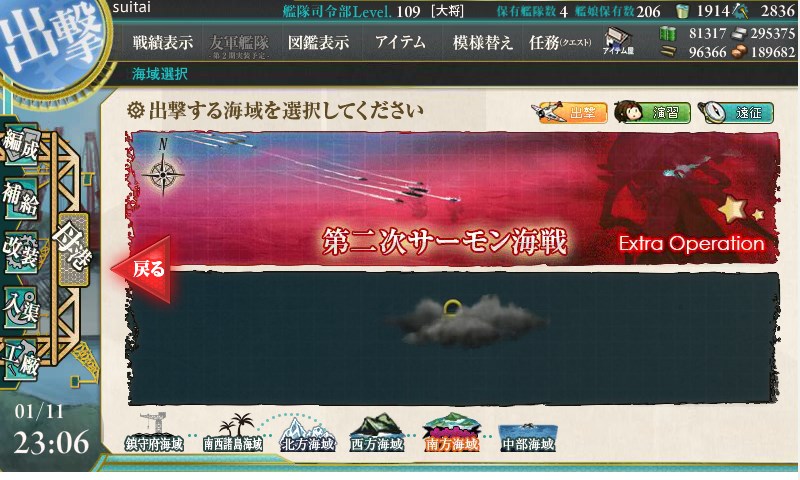
Task: Open the 入渠 docking repair icon
Action: (x=20, y=307)
